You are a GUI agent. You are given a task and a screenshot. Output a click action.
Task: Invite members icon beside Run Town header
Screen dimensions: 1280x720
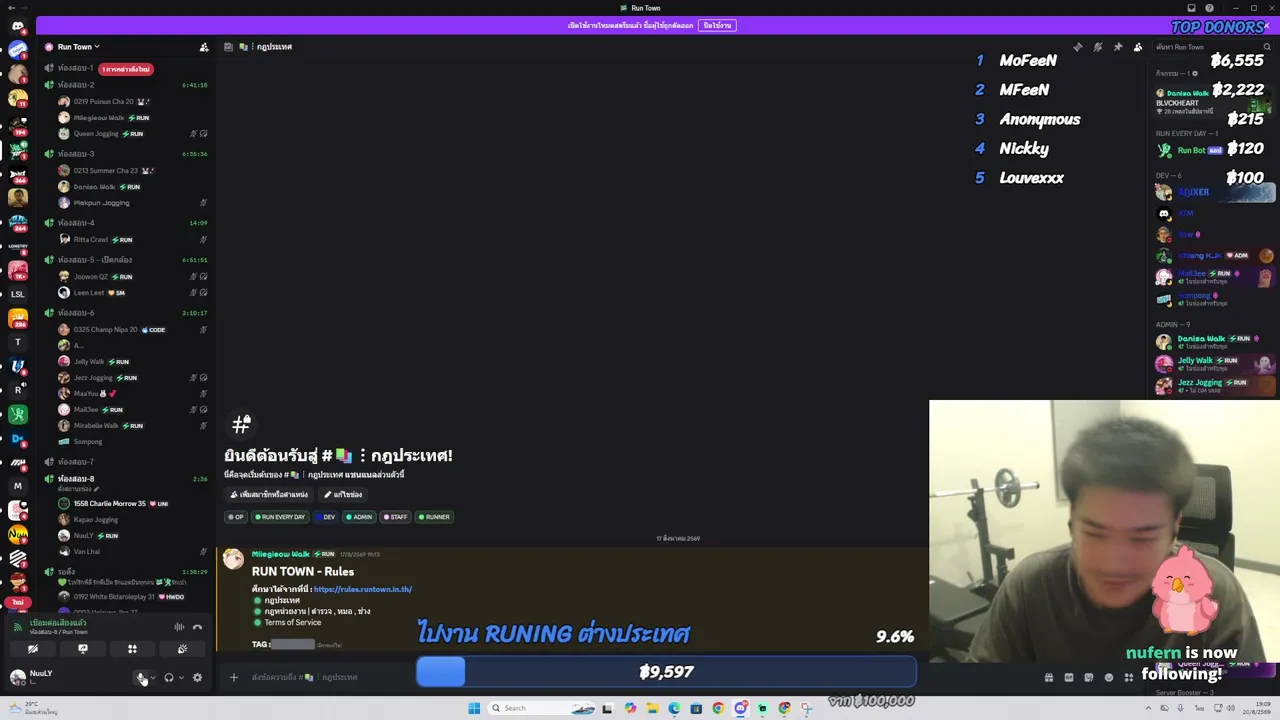(x=204, y=47)
